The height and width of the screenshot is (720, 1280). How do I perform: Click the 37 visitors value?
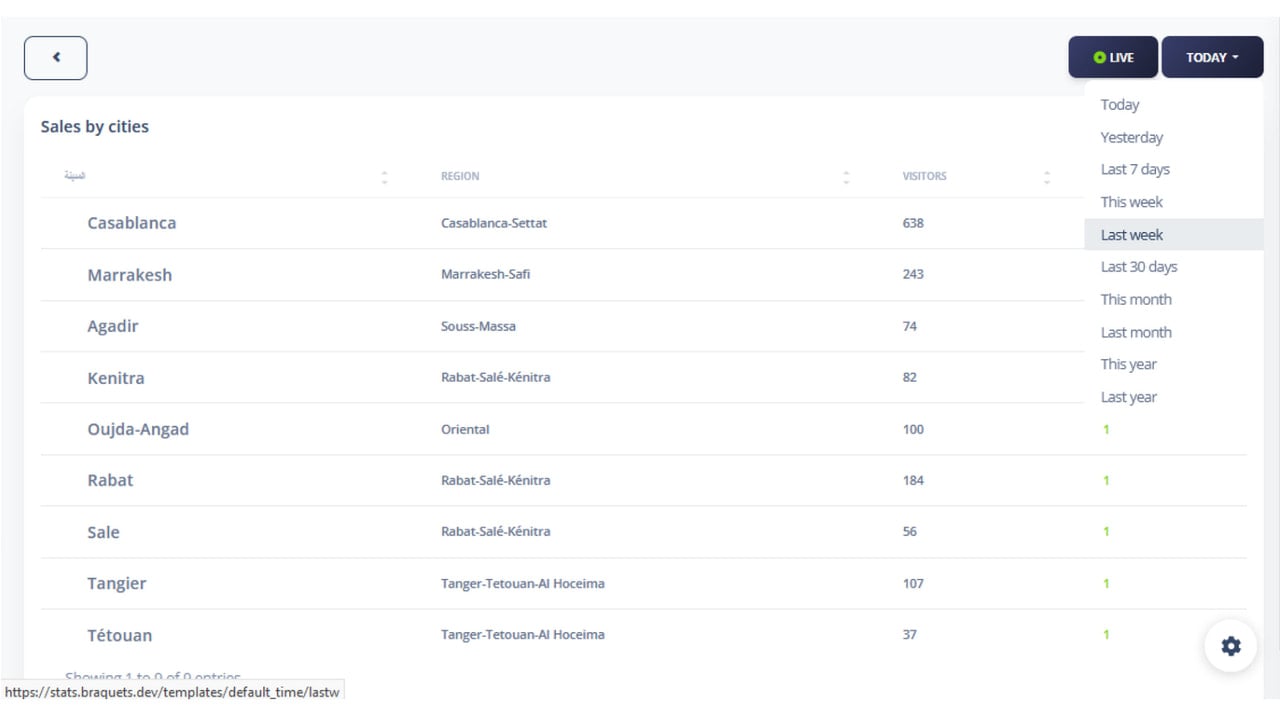click(909, 634)
